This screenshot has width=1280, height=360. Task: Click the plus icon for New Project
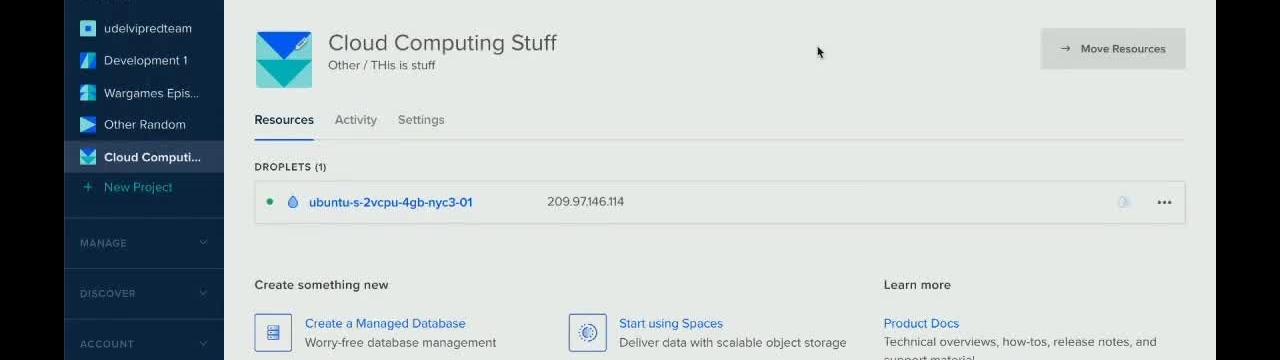88,187
